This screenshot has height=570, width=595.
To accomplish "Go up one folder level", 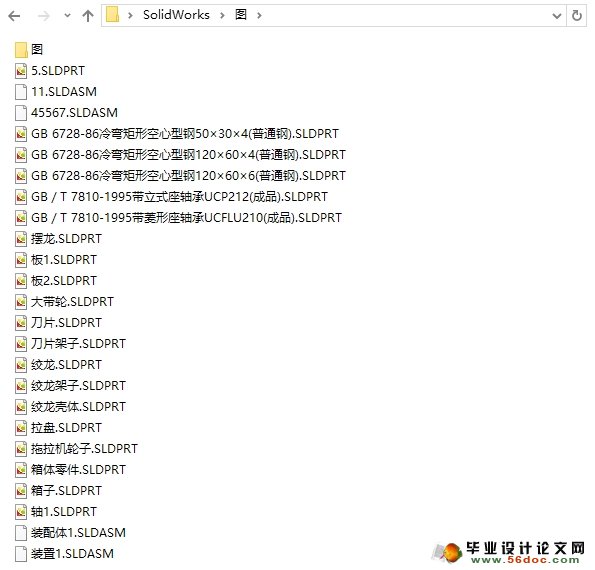I will (88, 16).
